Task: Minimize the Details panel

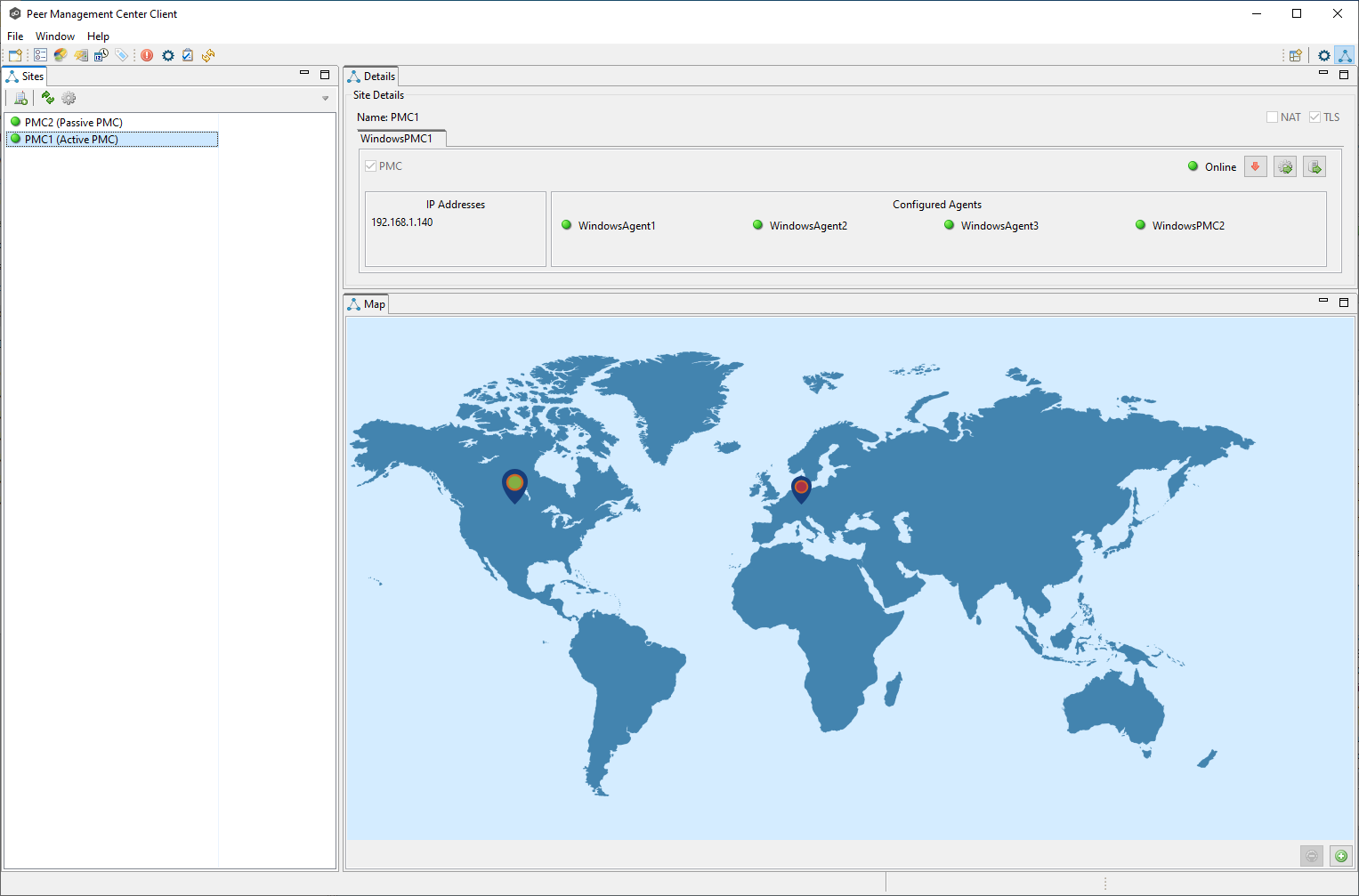Action: point(1323,74)
